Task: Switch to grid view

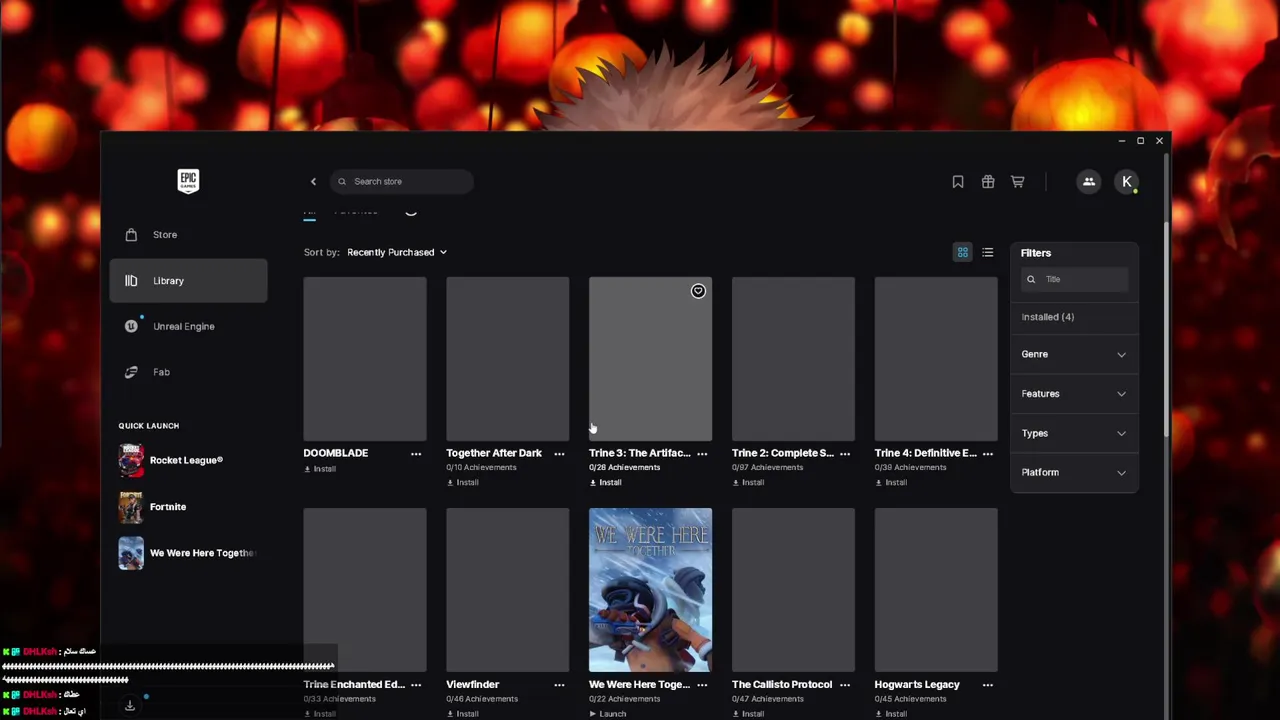Action: [x=963, y=252]
